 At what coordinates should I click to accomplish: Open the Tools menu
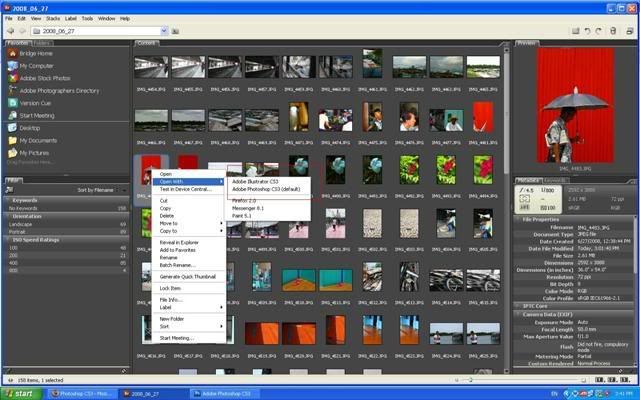coord(87,19)
